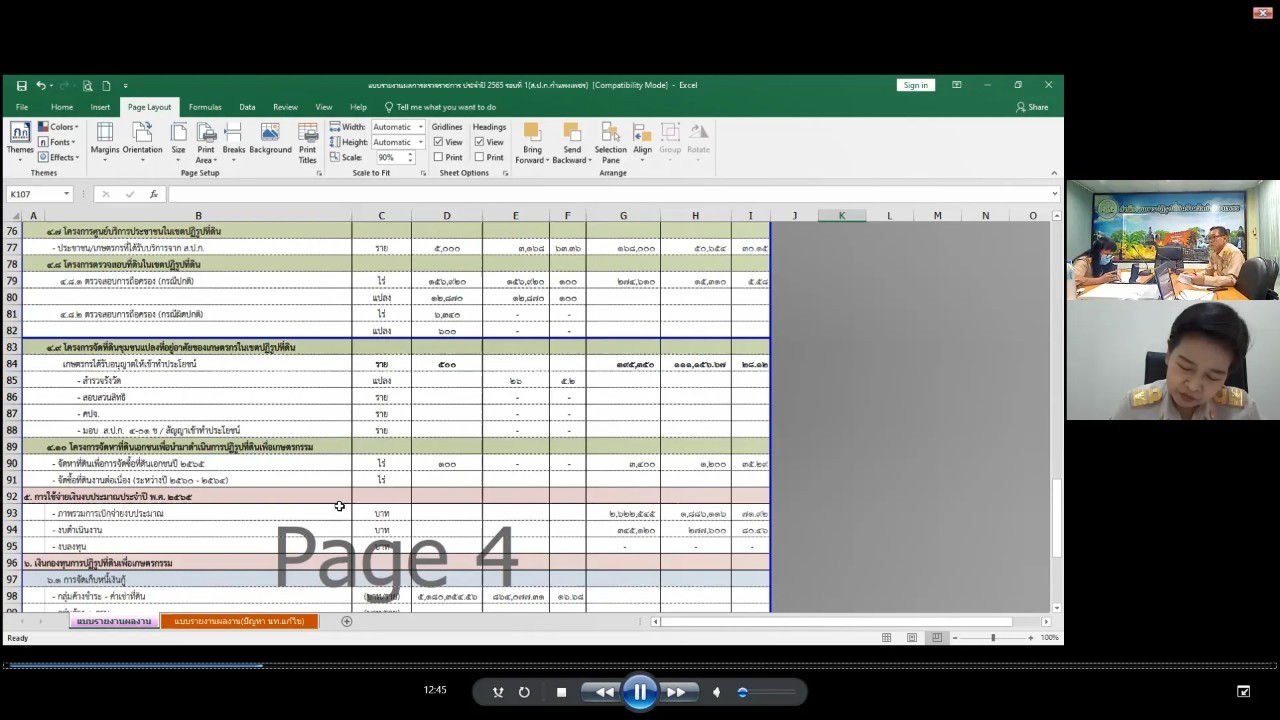
Task: Open Ribbon Display Options in title bar
Action: pos(957,85)
